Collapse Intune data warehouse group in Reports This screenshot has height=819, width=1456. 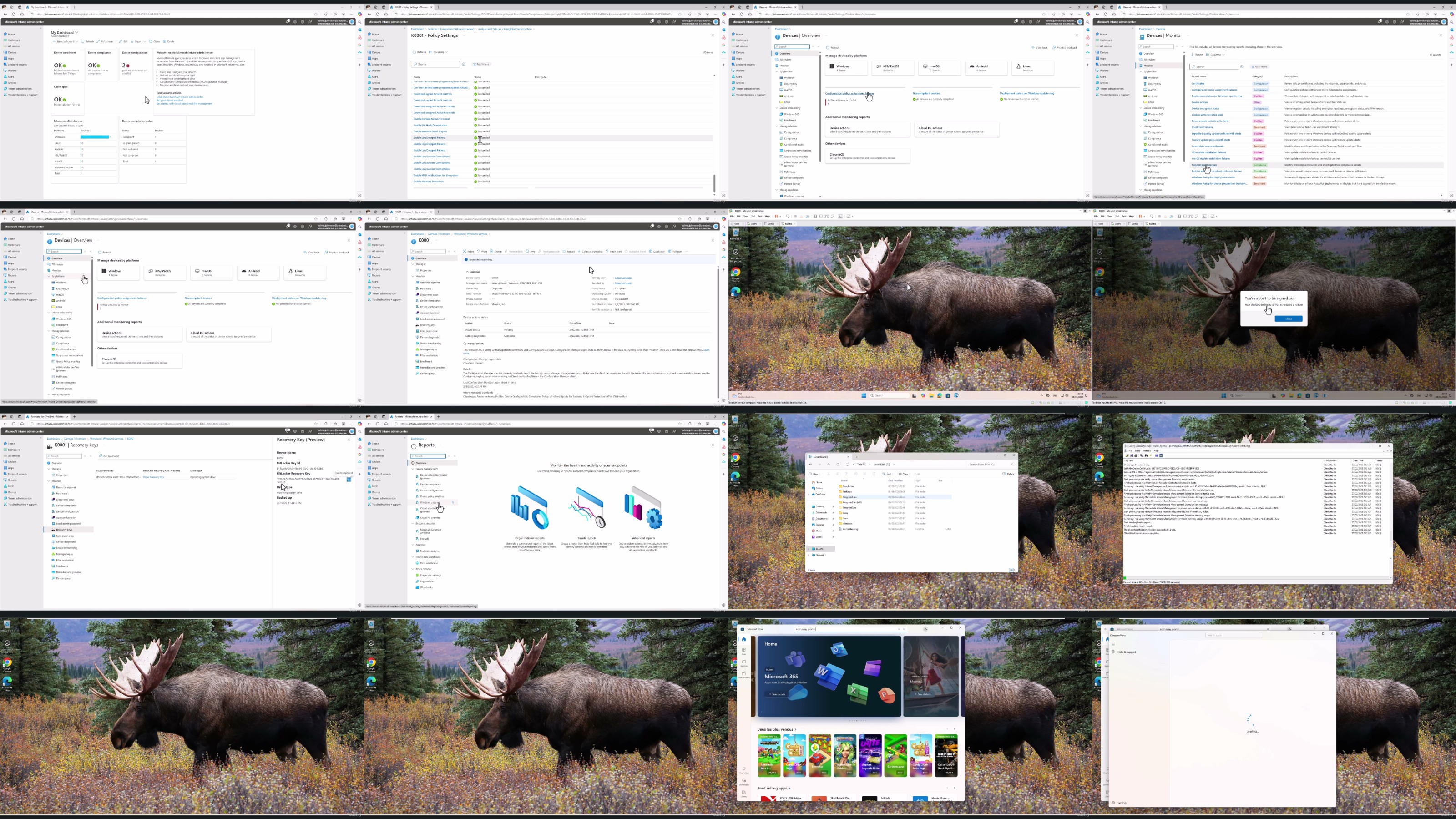click(x=413, y=557)
